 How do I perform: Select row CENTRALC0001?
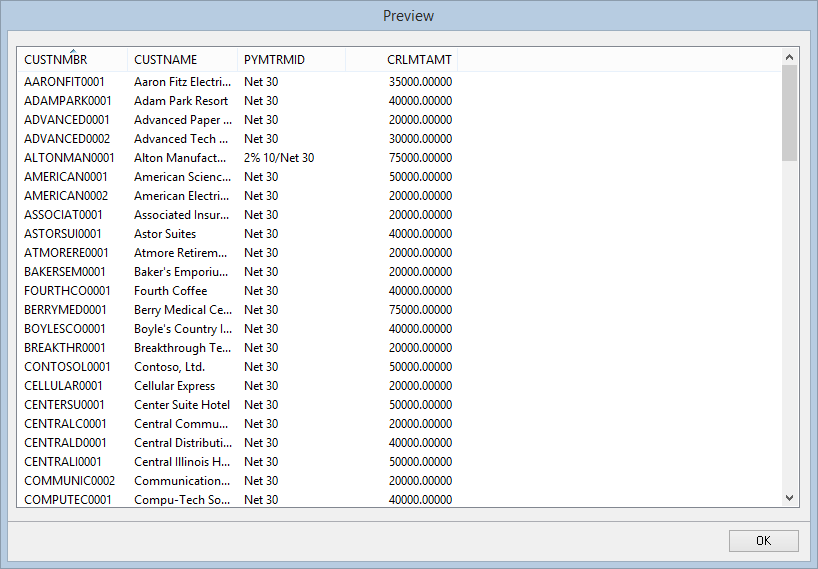tap(238, 424)
